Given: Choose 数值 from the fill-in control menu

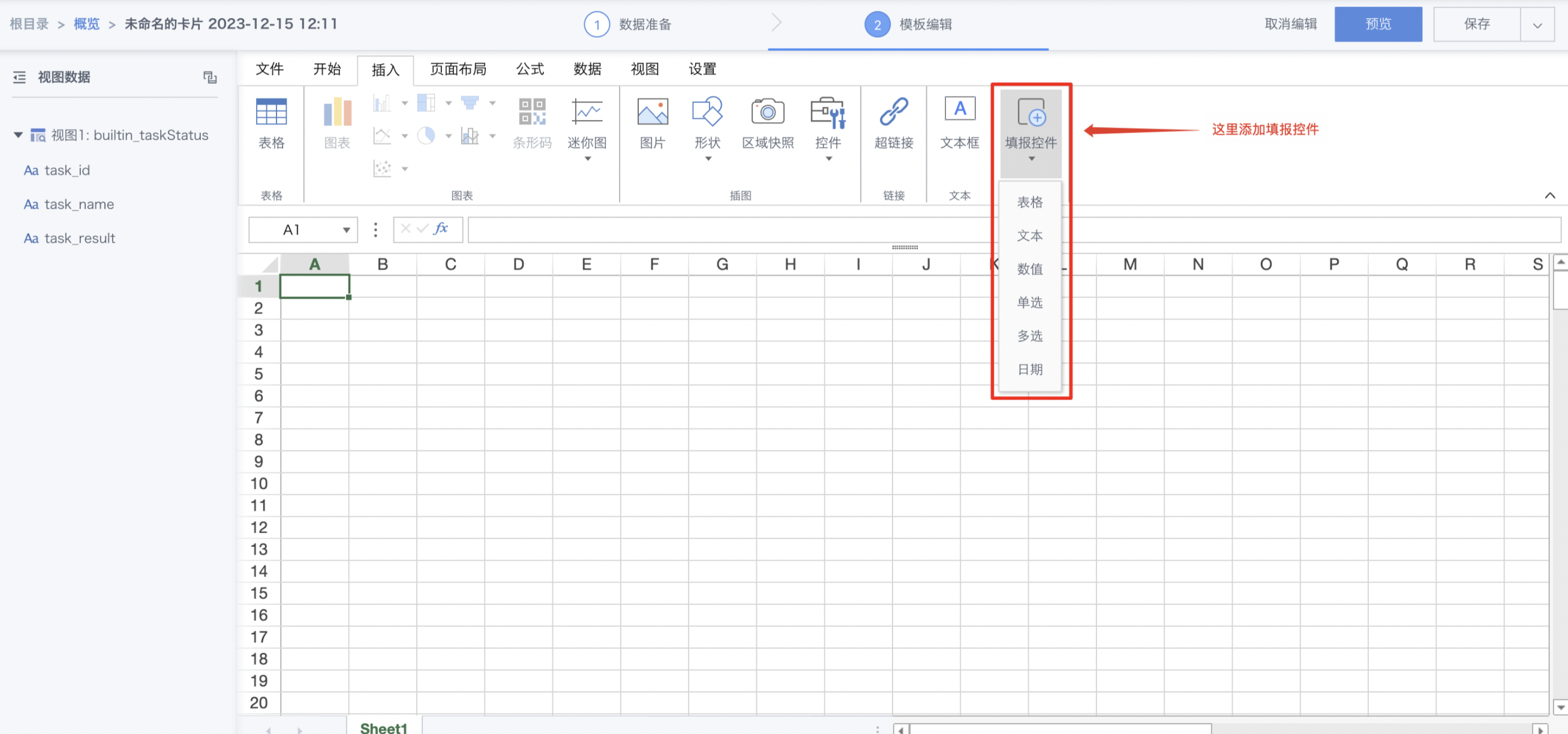Looking at the screenshot, I should (x=1030, y=269).
